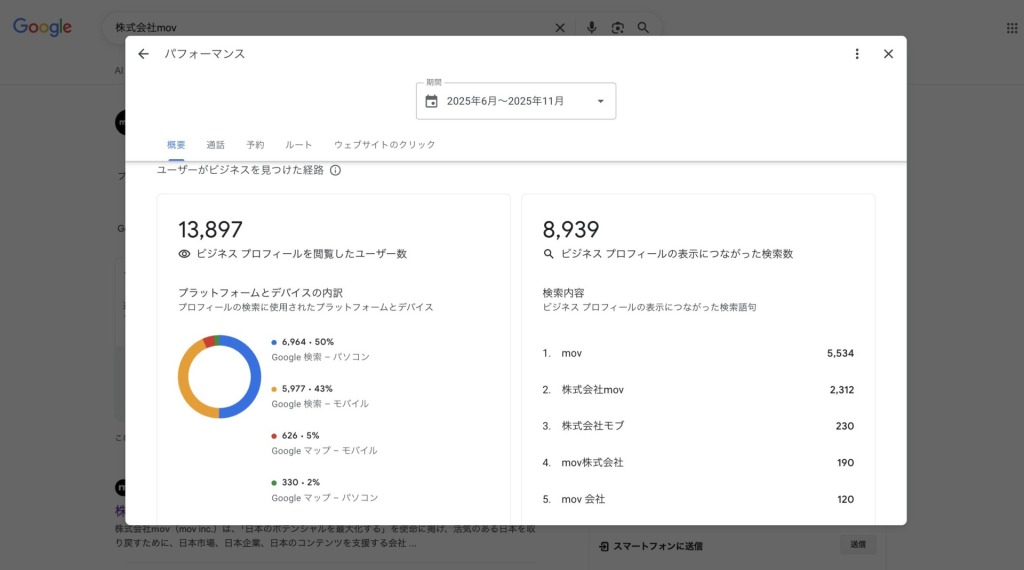Open the three-dot more options menu
1024x570 pixels.
[x=857, y=54]
